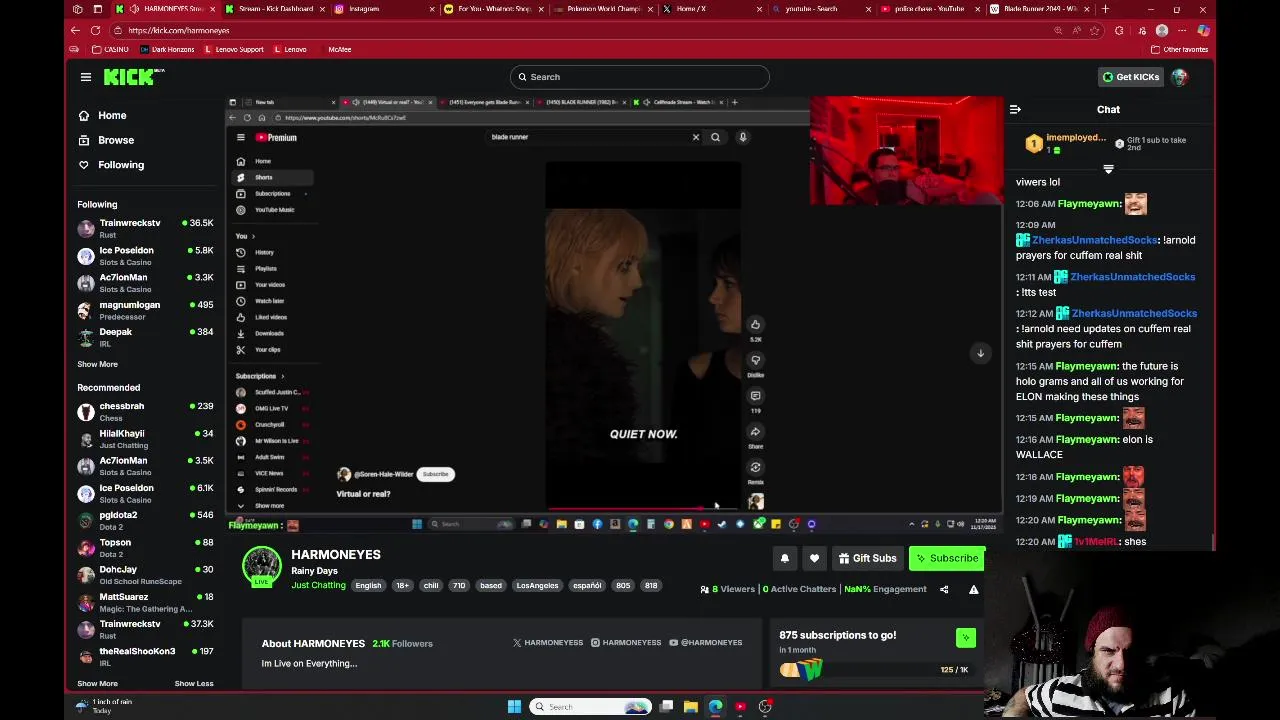Open chessbrah in Recommended channels
Image resolution: width=1280 pixels, height=720 pixels.
click(x=146, y=411)
